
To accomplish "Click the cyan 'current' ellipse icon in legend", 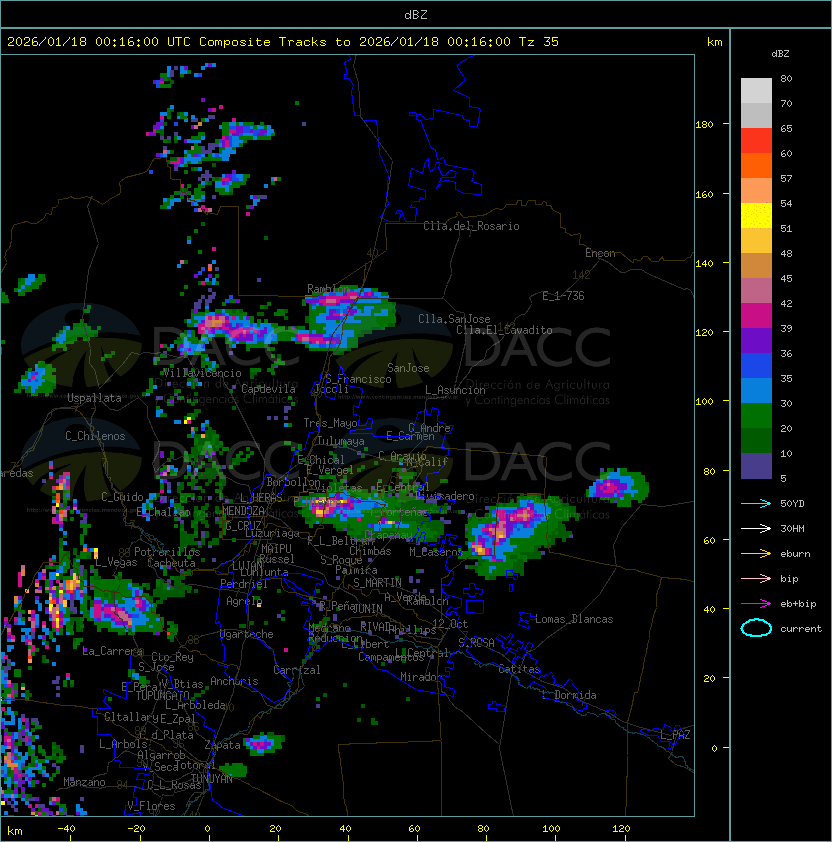I will [x=756, y=628].
